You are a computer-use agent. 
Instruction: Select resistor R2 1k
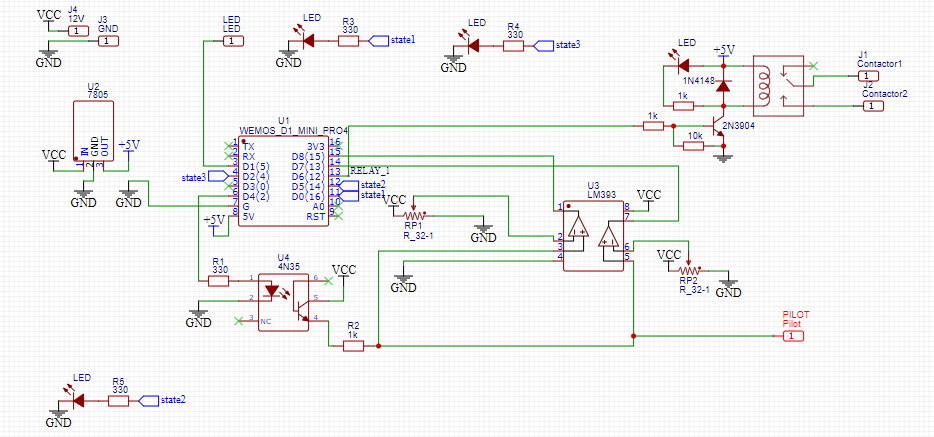pos(353,345)
